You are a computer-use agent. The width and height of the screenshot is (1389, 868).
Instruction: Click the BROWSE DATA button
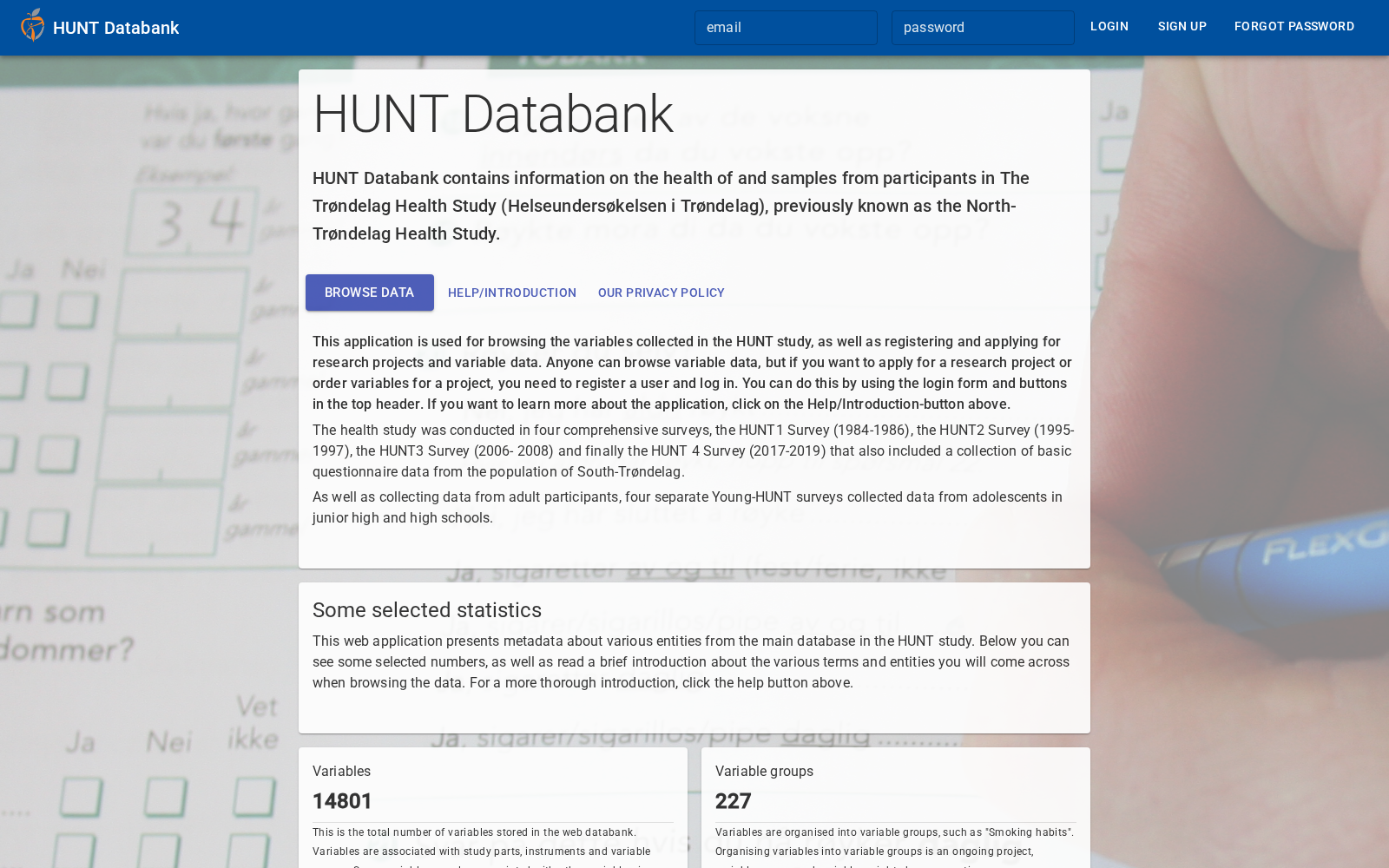pyautogui.click(x=370, y=293)
